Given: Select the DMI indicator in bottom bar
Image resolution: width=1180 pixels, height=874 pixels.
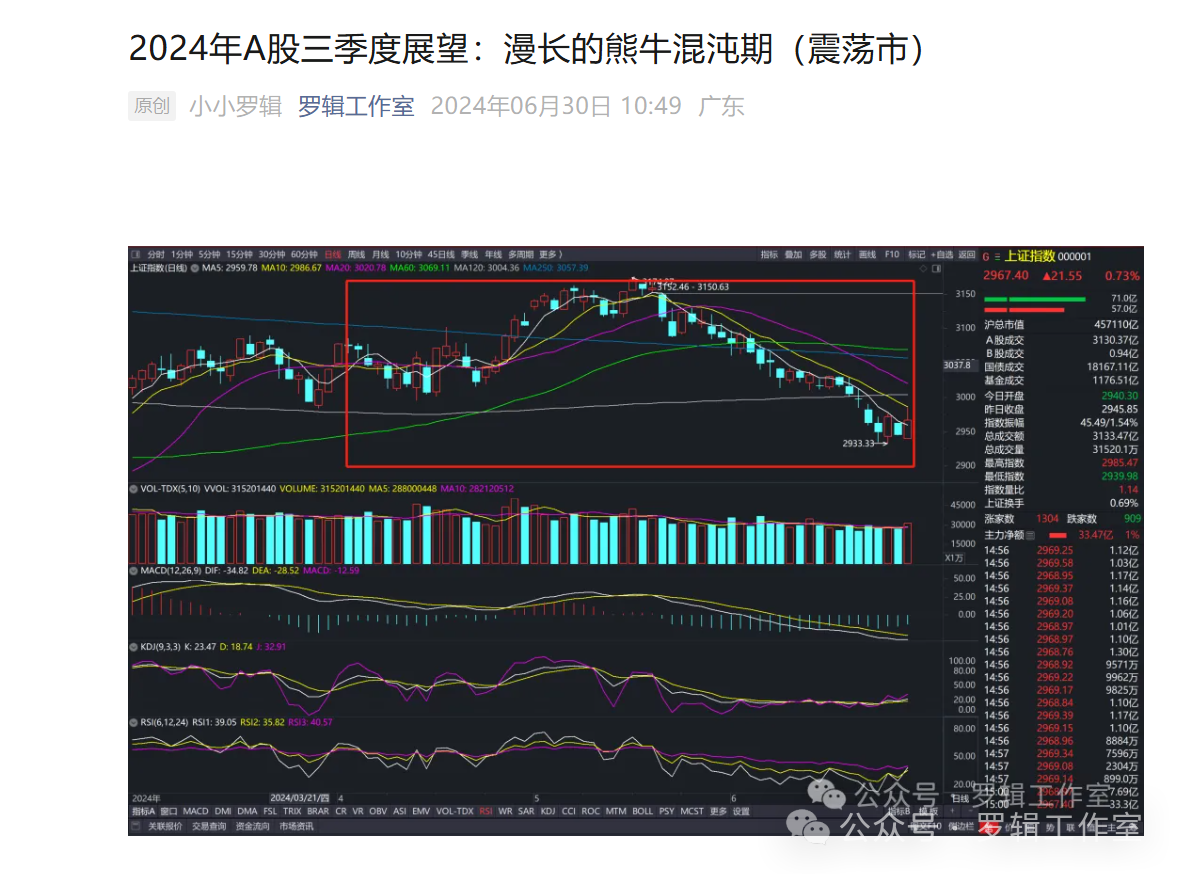Looking at the screenshot, I should [x=223, y=812].
